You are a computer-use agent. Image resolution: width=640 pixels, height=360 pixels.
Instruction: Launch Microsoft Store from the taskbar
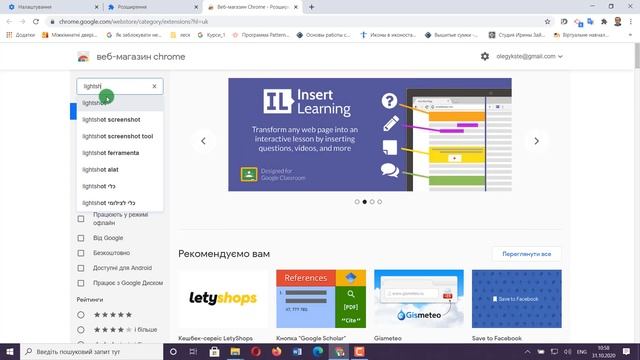click(214, 351)
